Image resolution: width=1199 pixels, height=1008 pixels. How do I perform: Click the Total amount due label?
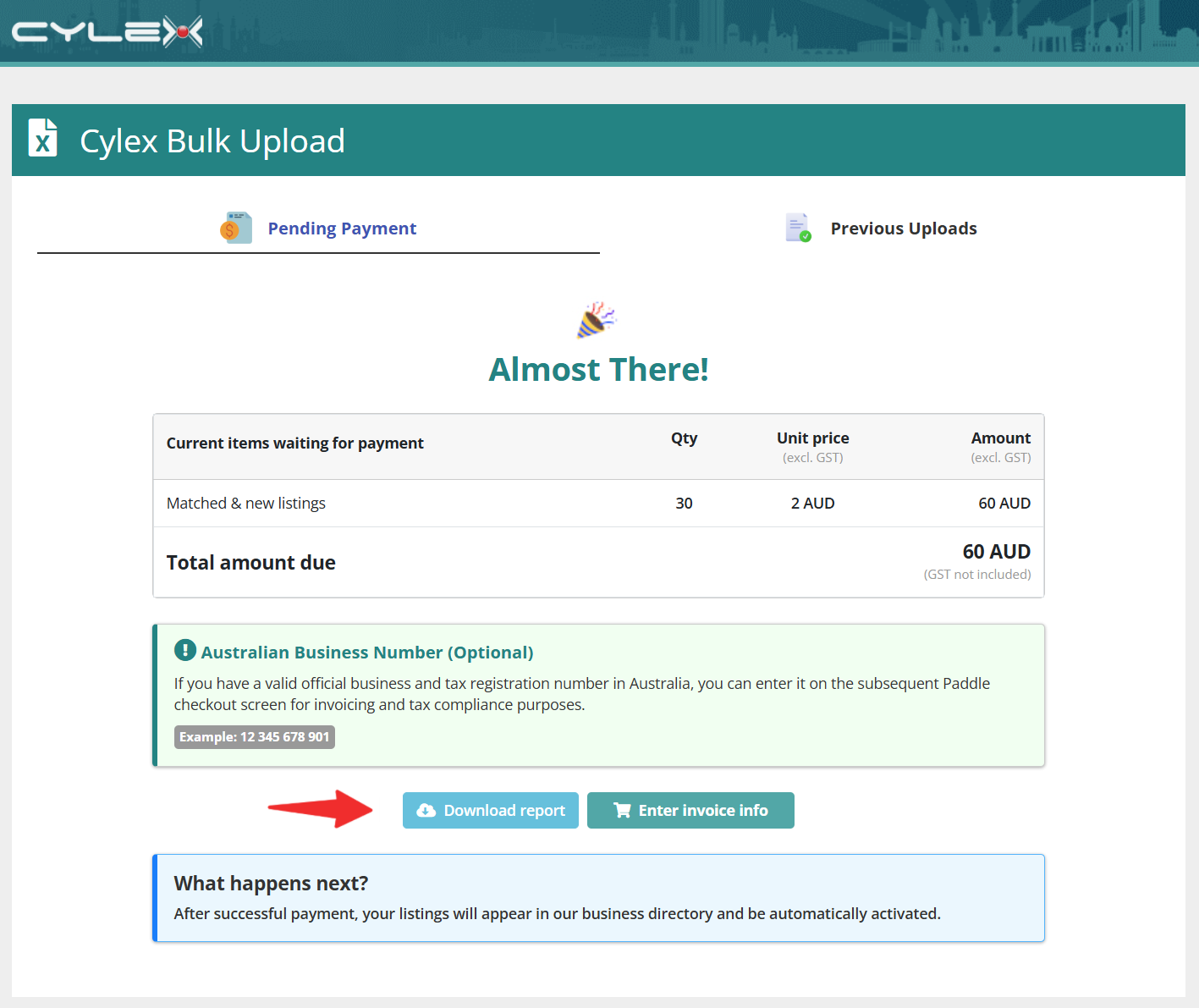click(x=251, y=563)
